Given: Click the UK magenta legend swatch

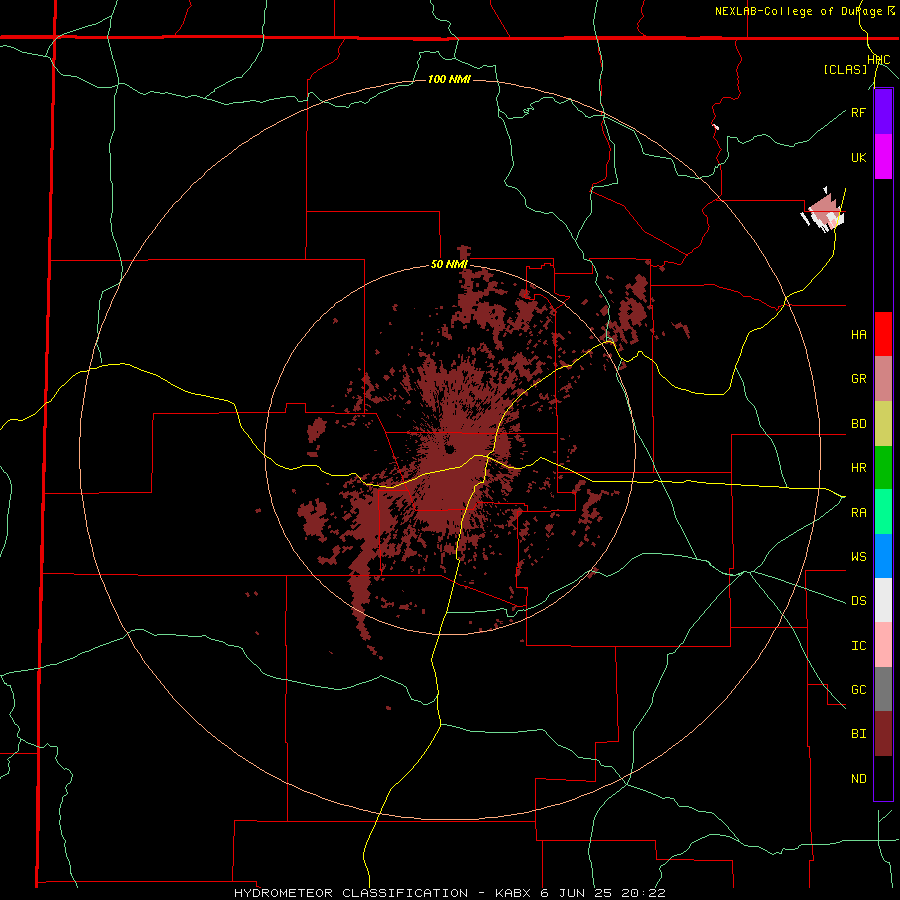Looking at the screenshot, I should [883, 157].
